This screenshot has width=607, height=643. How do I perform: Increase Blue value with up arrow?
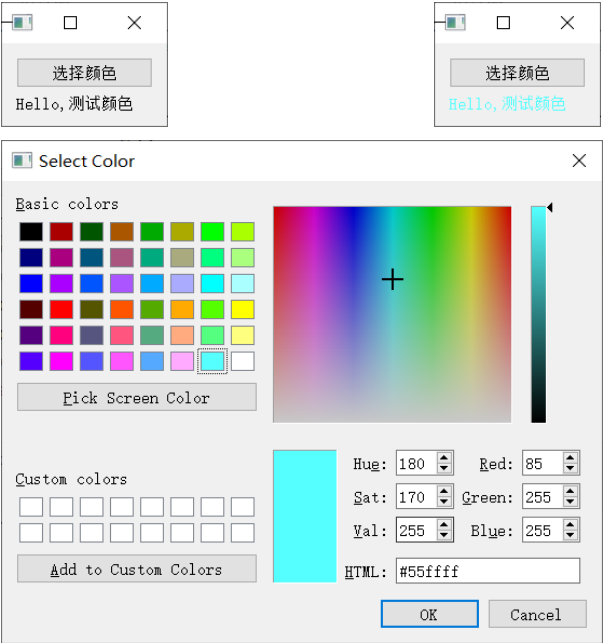pyautogui.click(x=570, y=525)
